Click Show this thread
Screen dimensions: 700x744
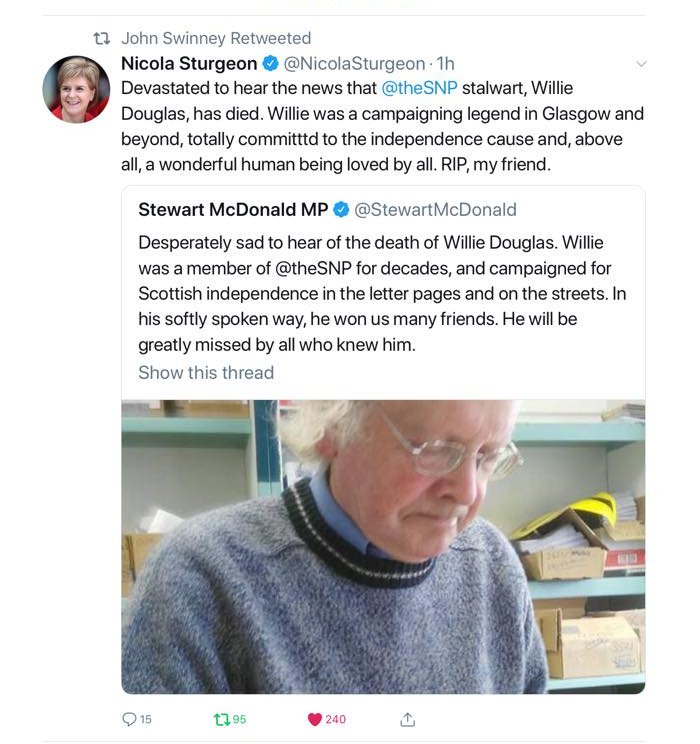(206, 372)
